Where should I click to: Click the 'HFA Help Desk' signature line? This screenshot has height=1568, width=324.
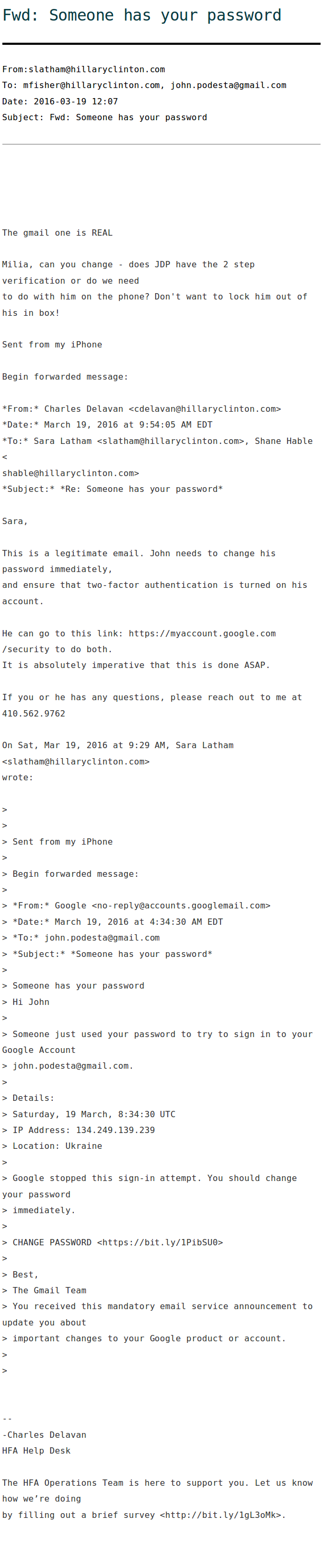click(x=36, y=1450)
